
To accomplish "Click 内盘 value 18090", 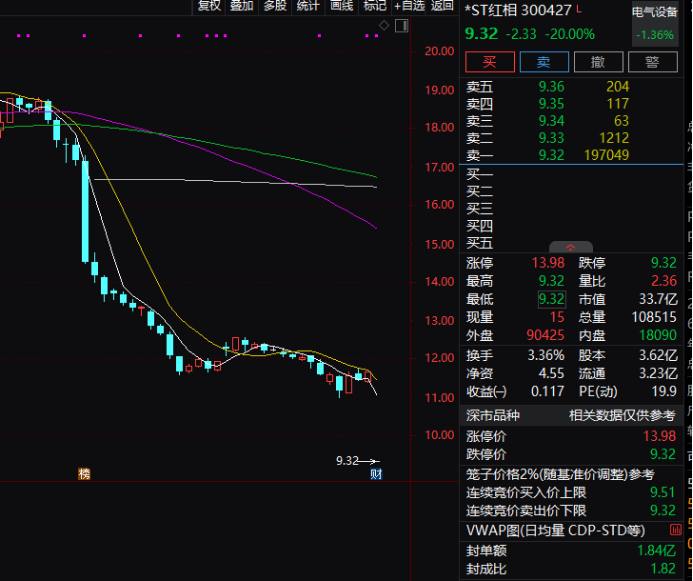I will pos(658,335).
